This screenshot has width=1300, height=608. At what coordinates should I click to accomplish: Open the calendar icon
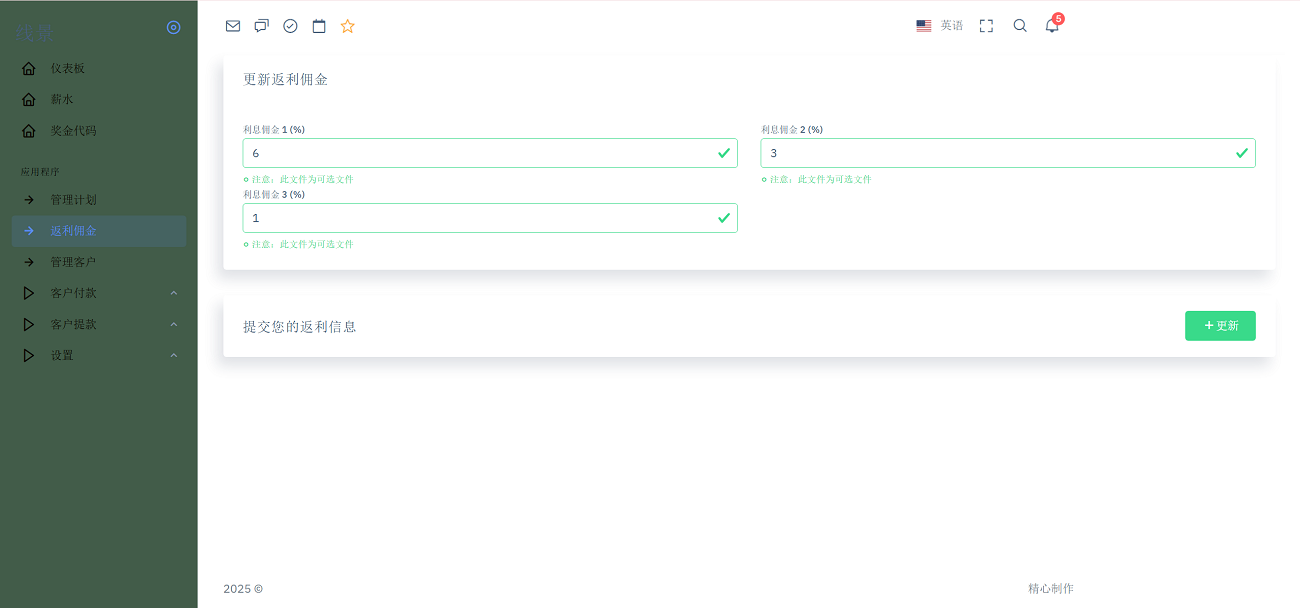coord(319,26)
